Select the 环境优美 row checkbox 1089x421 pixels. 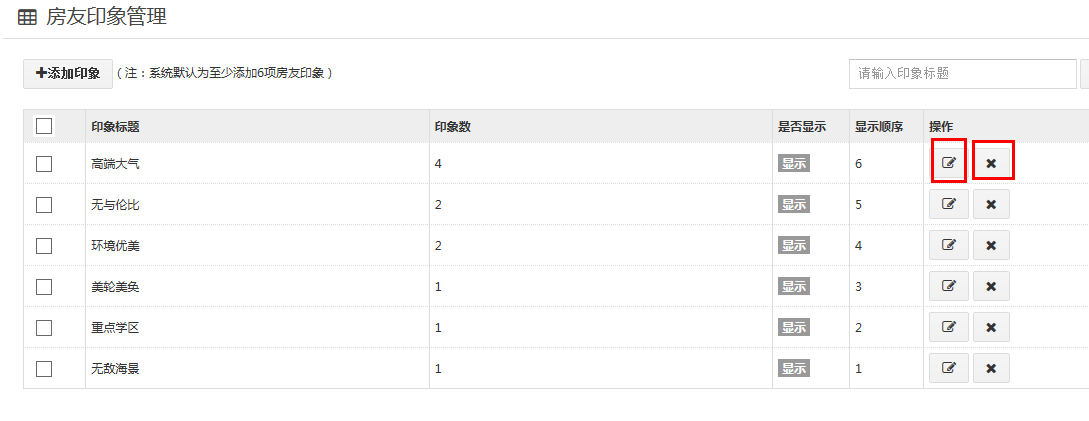point(44,246)
